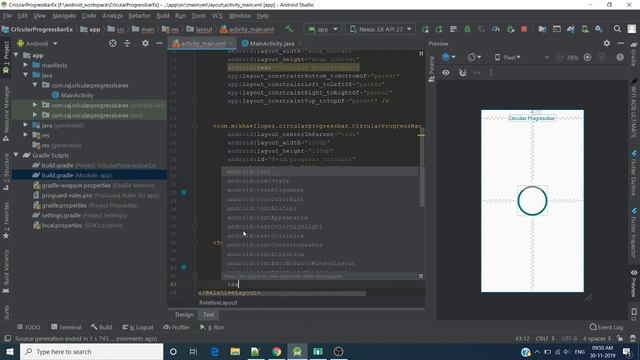This screenshot has height=360, width=640.
Task: Toggle the Project tool window side tab
Action: 6,57
